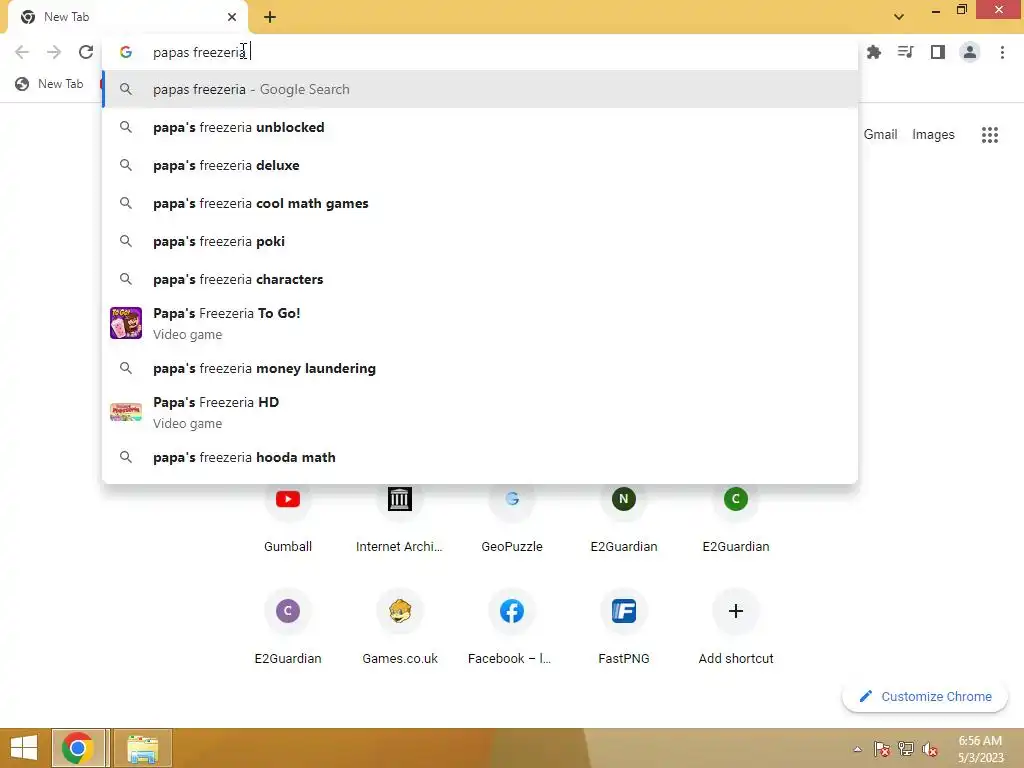The width and height of the screenshot is (1024, 768).
Task: Click the Chrome taskbar icon
Action: pyautogui.click(x=78, y=748)
